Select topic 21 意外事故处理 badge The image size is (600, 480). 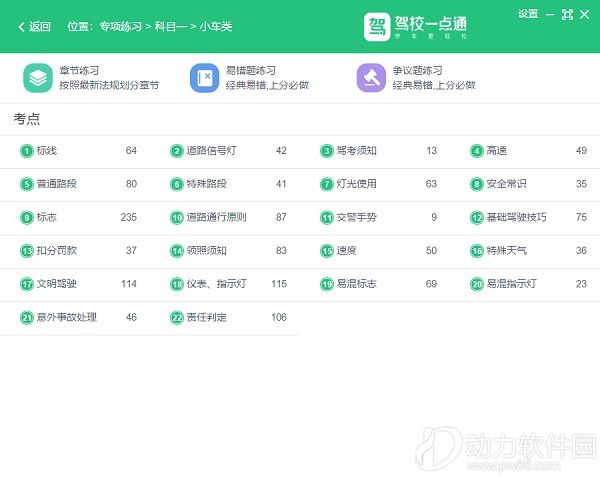[x=27, y=317]
